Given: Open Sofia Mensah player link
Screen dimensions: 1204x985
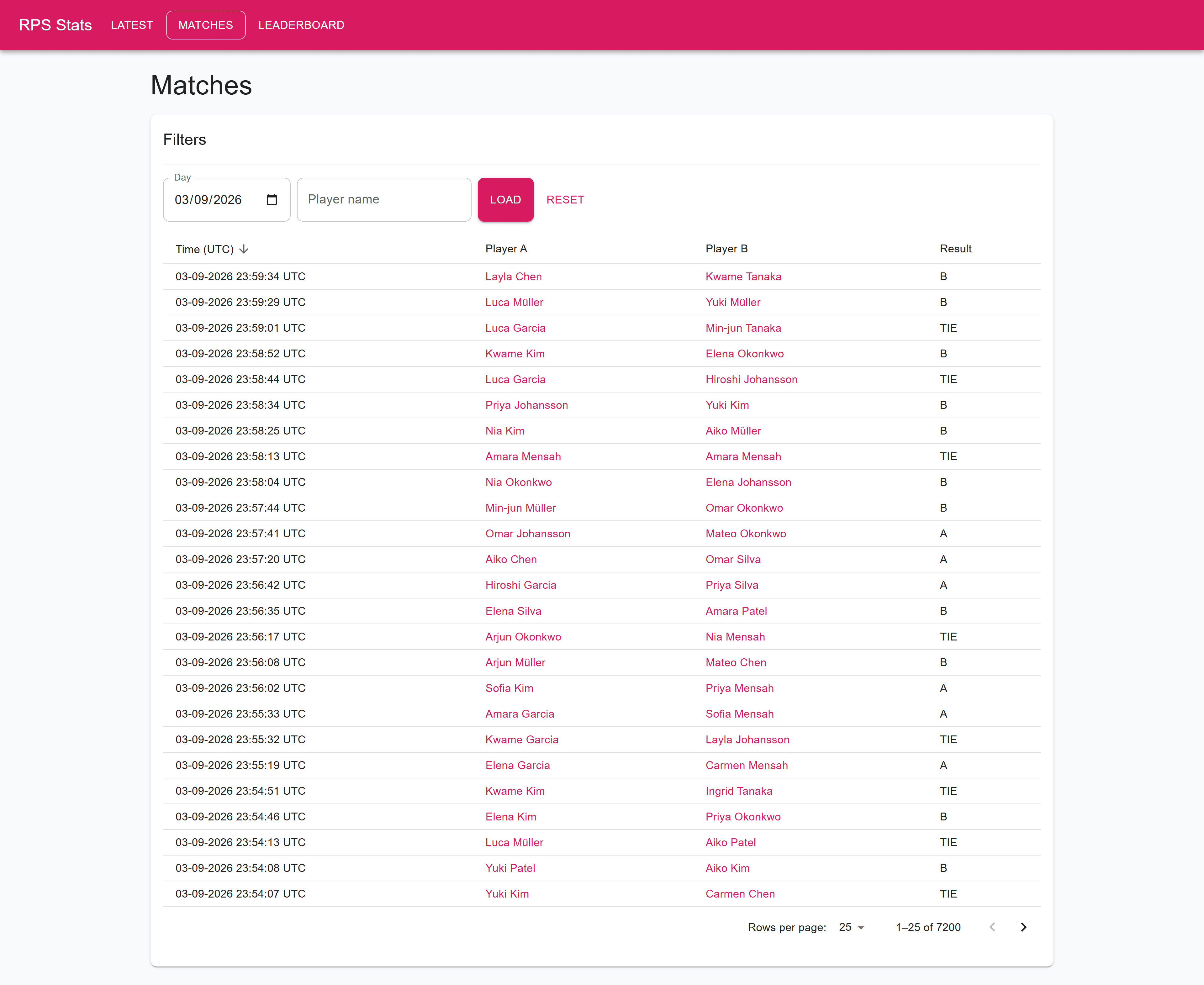Looking at the screenshot, I should 739,714.
